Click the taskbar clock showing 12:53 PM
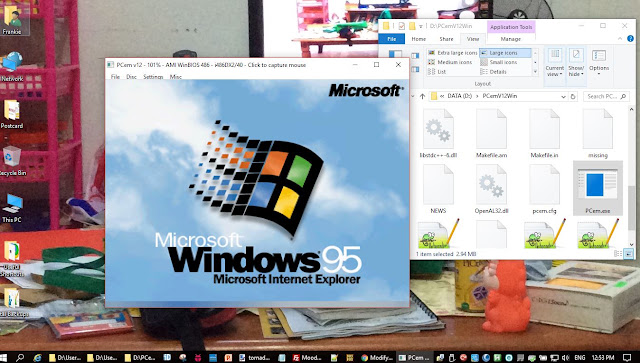640x363 pixels. click(602, 358)
